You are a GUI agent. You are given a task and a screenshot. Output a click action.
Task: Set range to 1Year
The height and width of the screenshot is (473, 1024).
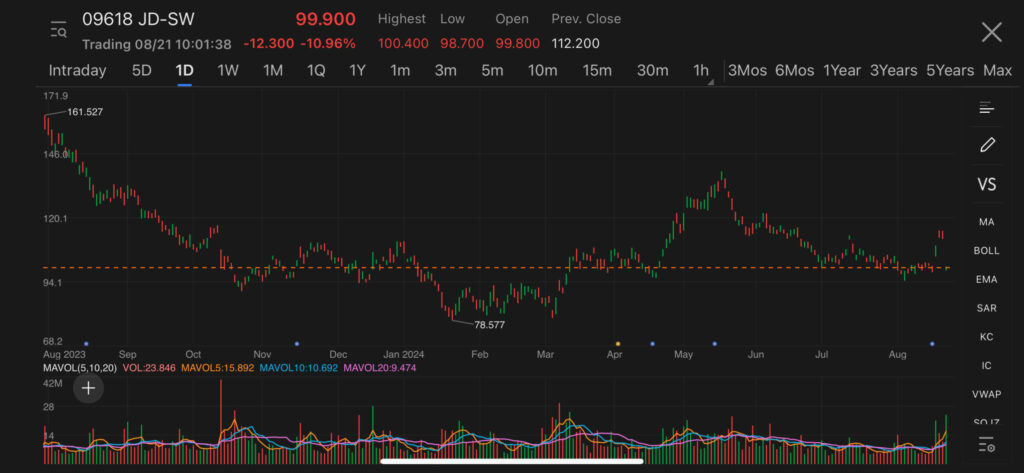(842, 71)
